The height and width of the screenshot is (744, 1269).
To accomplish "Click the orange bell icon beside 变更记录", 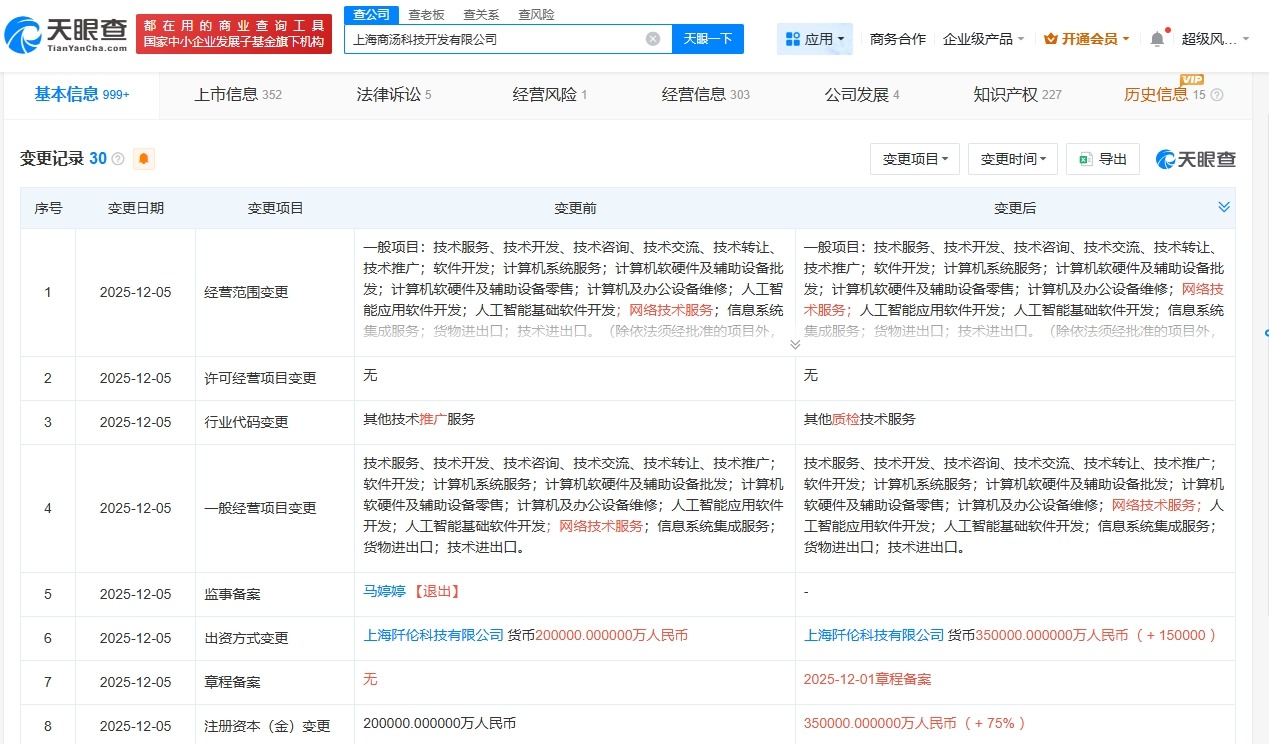I will [143, 158].
